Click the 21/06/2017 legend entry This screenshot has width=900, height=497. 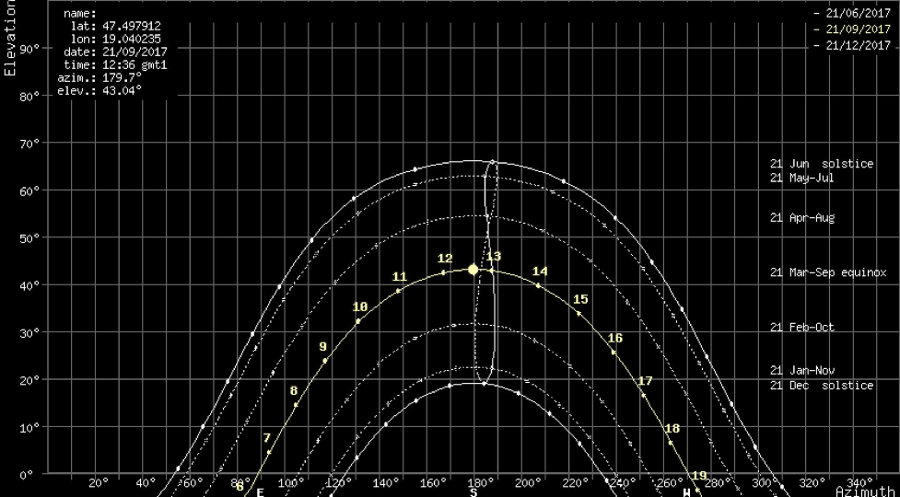pos(857,14)
